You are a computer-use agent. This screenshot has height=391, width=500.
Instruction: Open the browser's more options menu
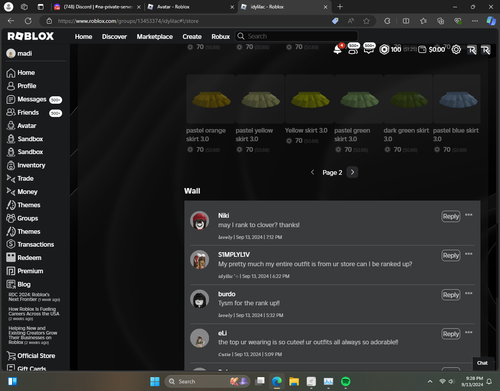[475, 21]
